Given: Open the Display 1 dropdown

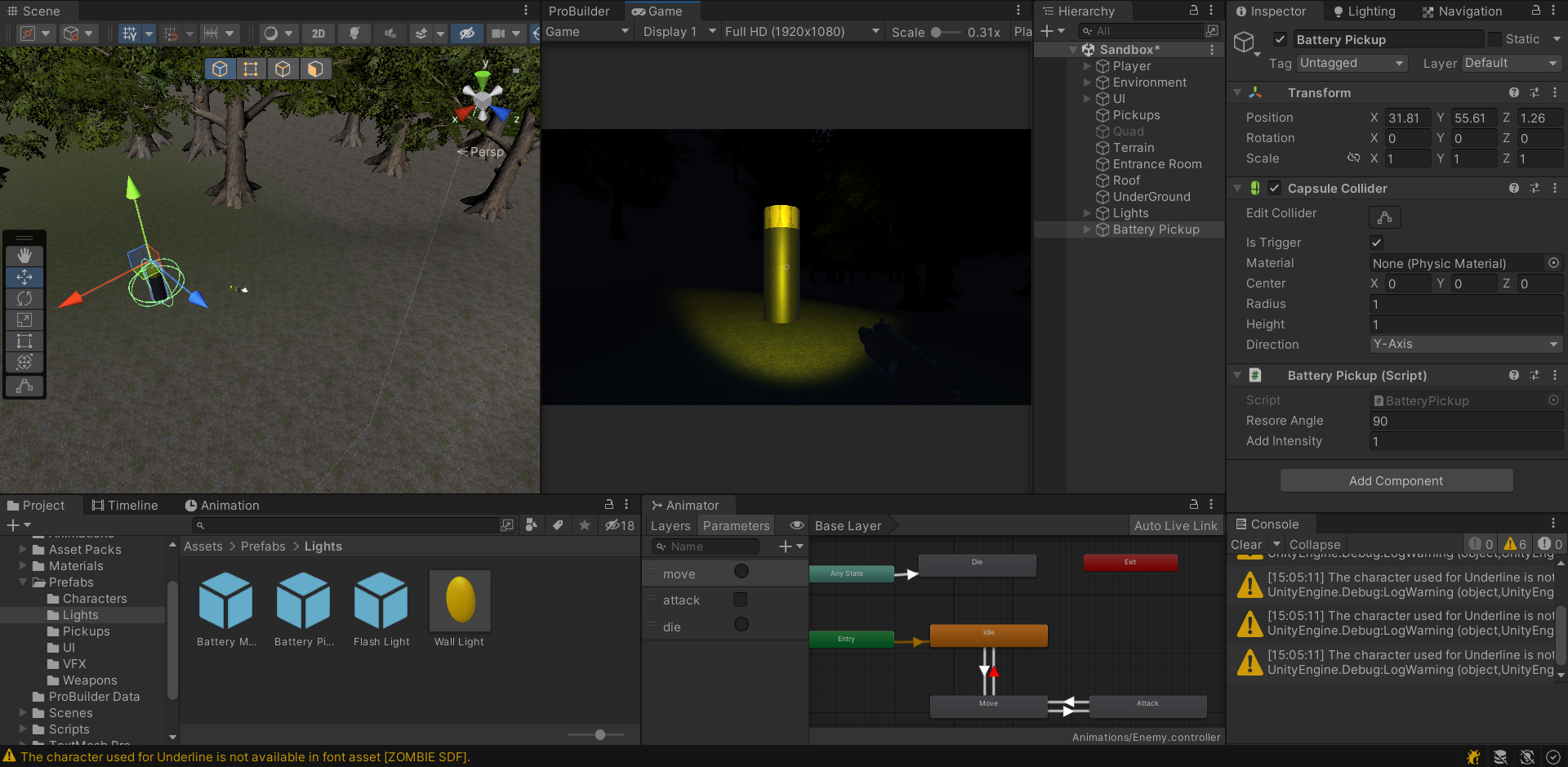Looking at the screenshot, I should coord(679,32).
